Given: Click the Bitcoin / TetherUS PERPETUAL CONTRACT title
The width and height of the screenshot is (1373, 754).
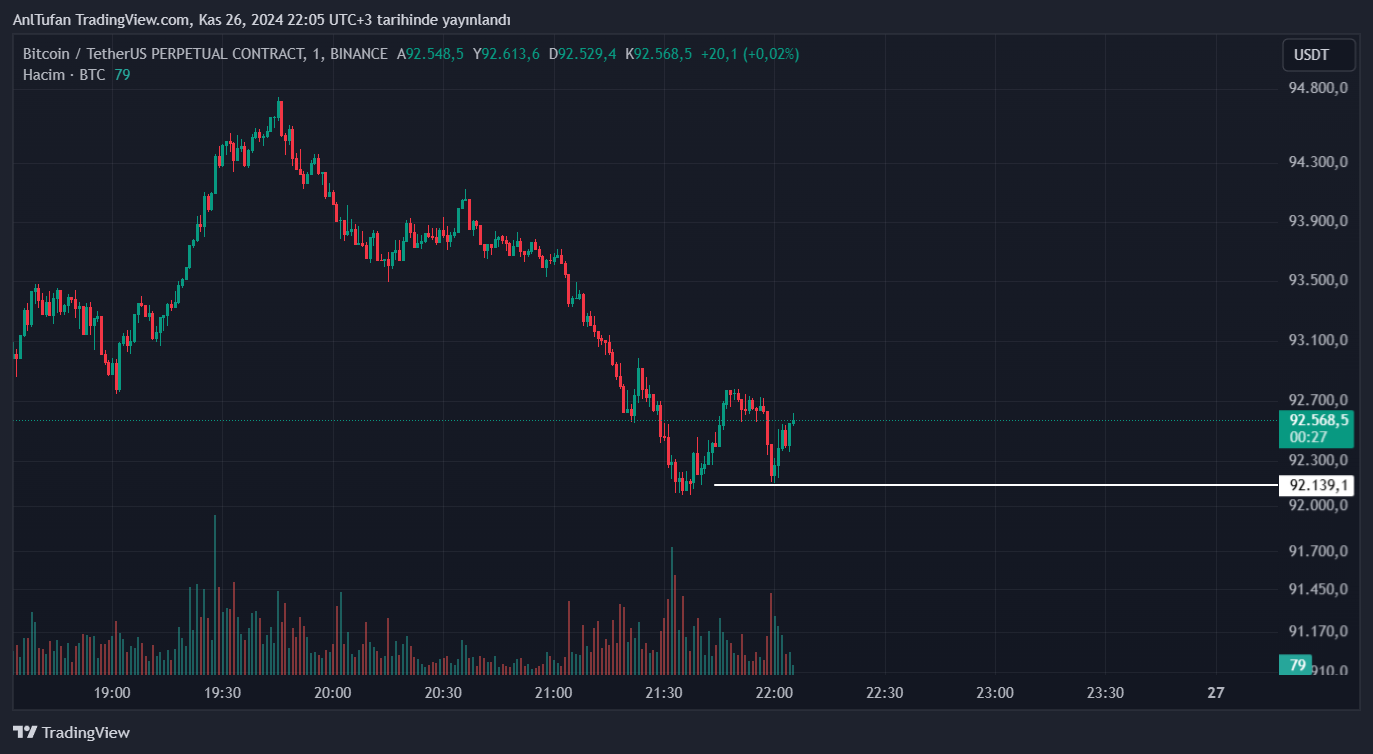Looking at the screenshot, I should click(x=162, y=54).
